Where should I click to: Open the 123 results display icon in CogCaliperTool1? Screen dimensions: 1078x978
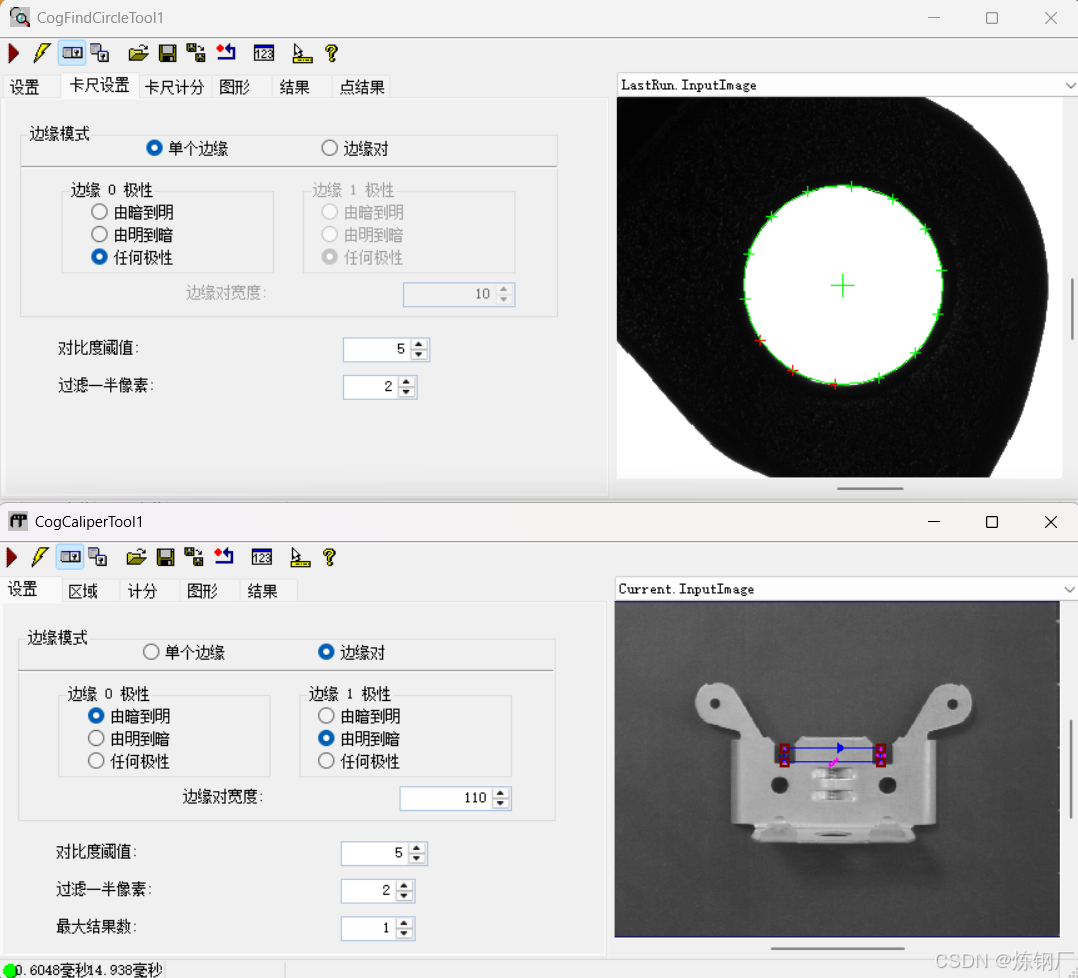(264, 556)
